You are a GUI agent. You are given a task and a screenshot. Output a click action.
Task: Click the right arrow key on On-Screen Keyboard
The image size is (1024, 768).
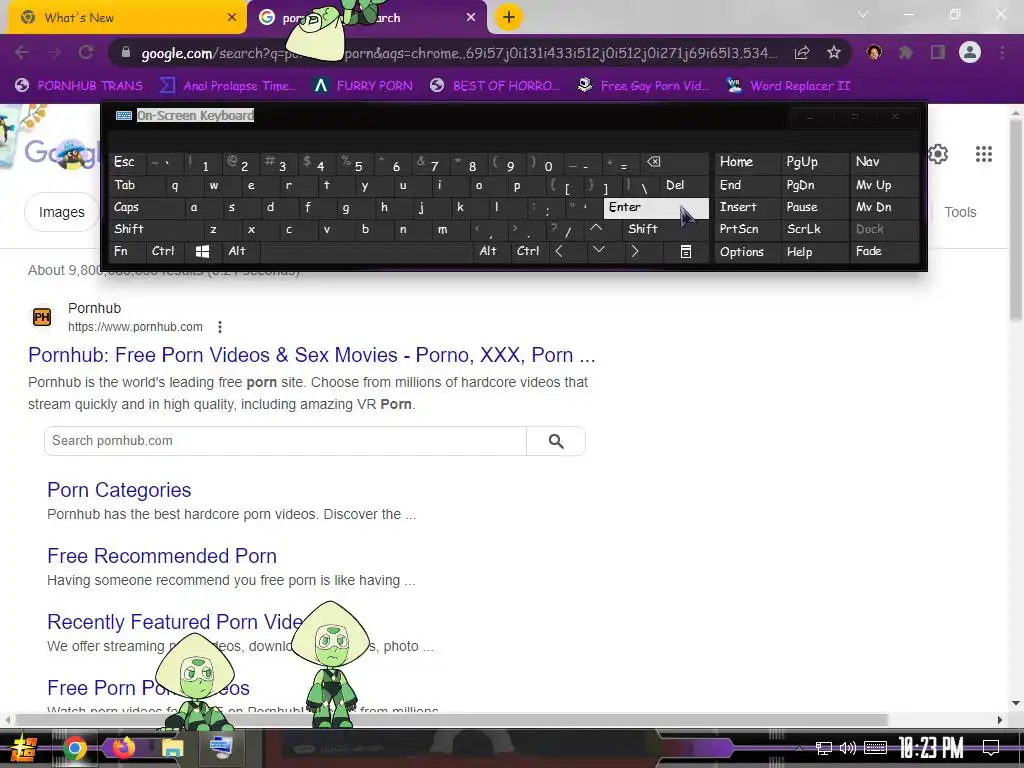(x=635, y=251)
